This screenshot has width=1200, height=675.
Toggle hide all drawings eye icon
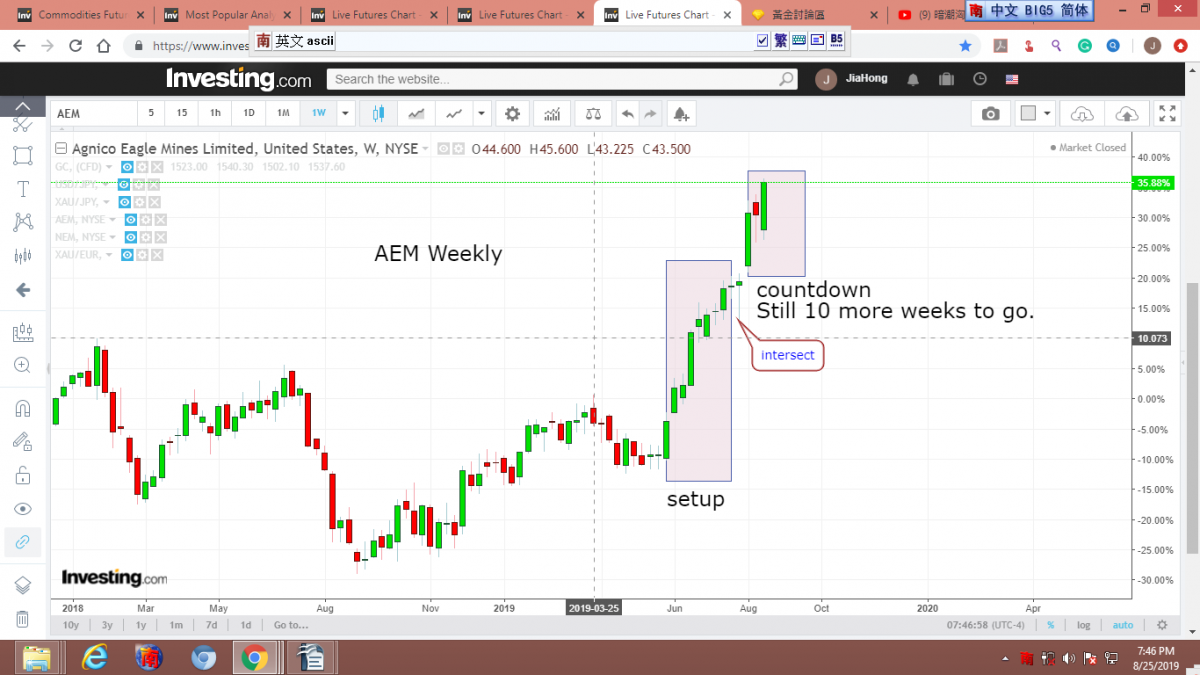point(22,509)
